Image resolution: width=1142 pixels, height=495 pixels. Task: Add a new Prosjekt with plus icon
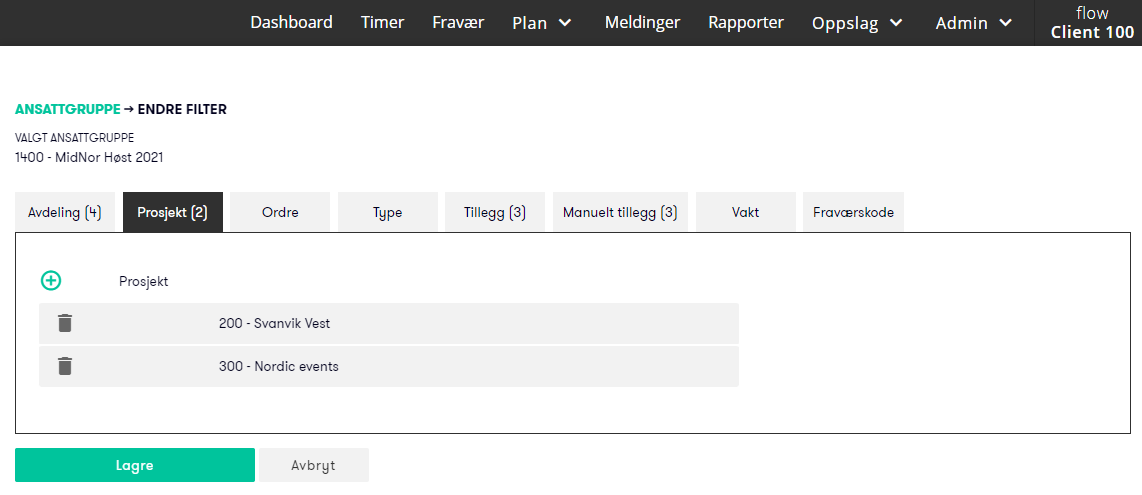tap(51, 280)
